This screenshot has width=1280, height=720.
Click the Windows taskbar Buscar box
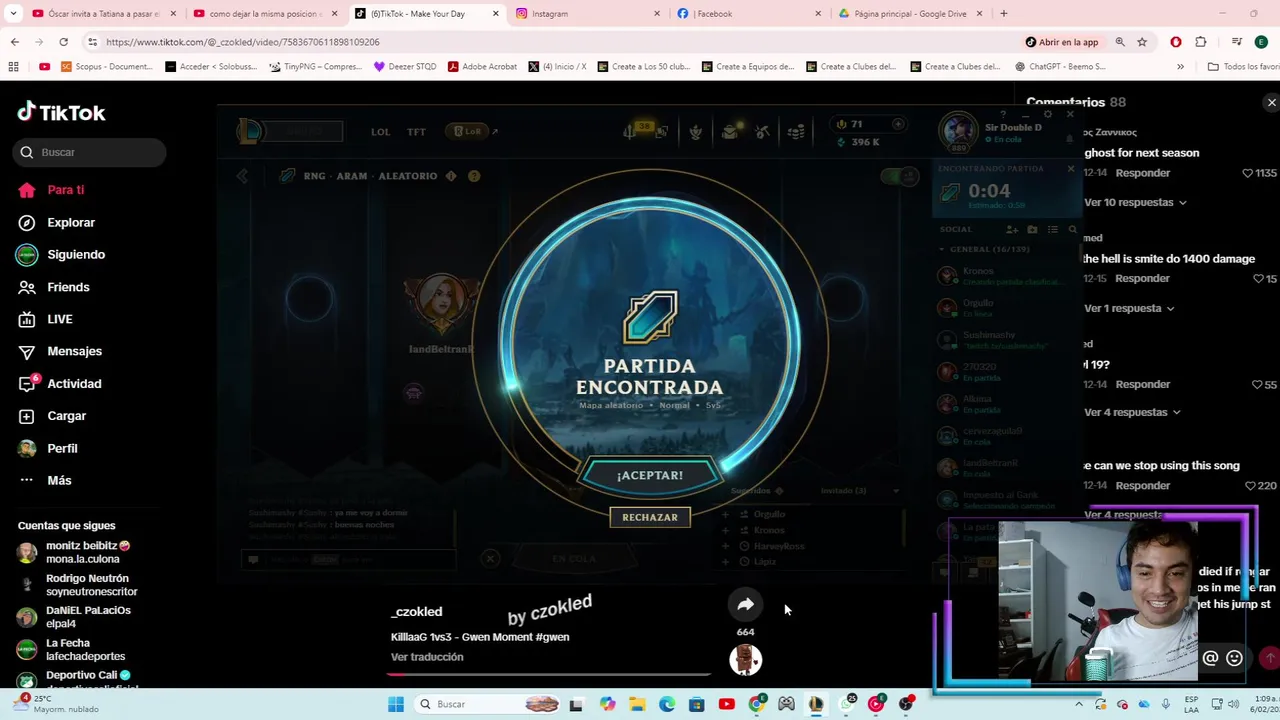(x=488, y=704)
